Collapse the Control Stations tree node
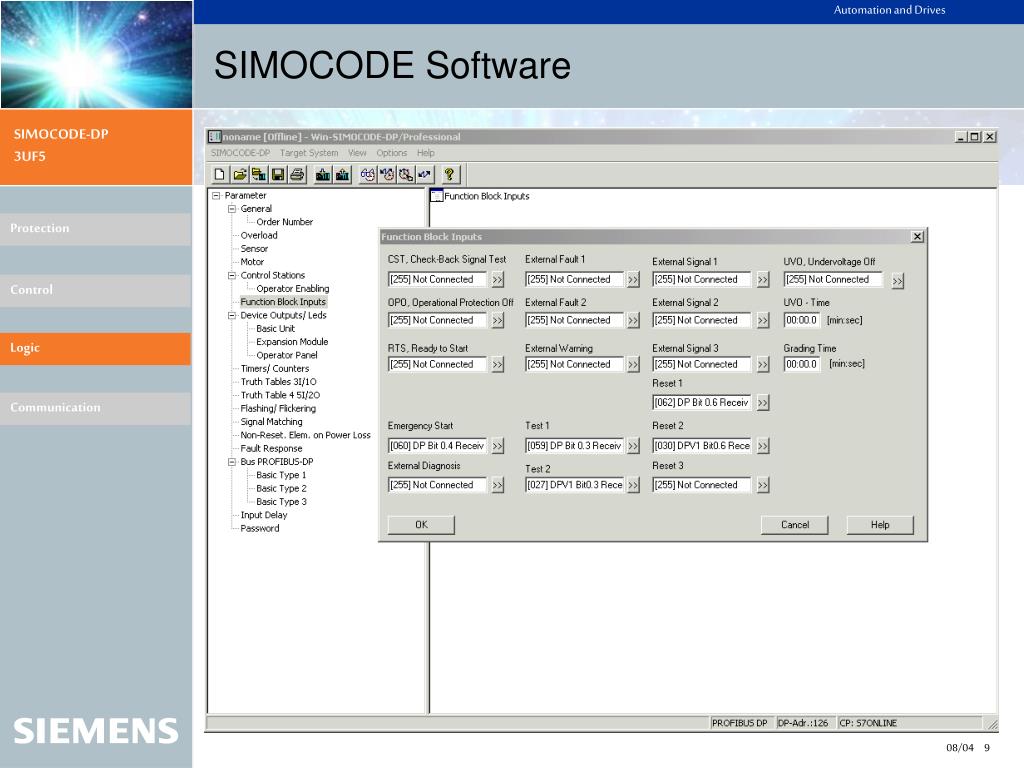 232,276
